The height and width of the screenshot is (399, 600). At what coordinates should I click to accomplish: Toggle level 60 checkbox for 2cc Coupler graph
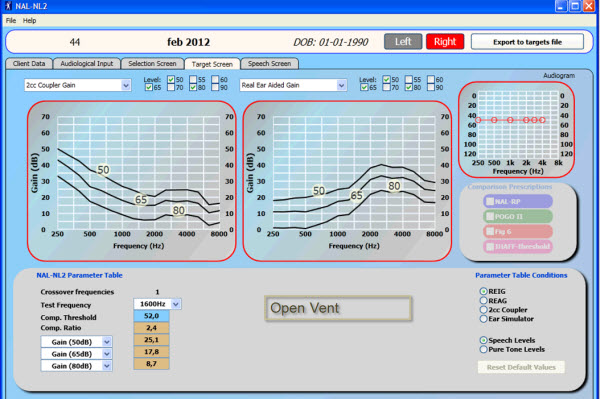pyautogui.click(x=215, y=80)
